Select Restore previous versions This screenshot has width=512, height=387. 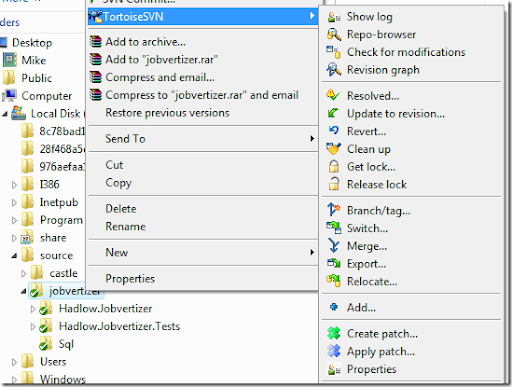(x=202, y=113)
